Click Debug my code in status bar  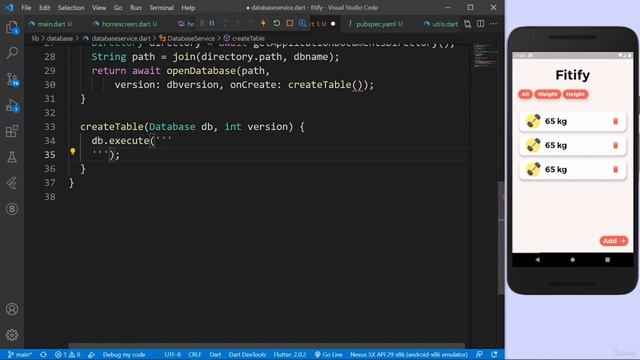pos(124,355)
